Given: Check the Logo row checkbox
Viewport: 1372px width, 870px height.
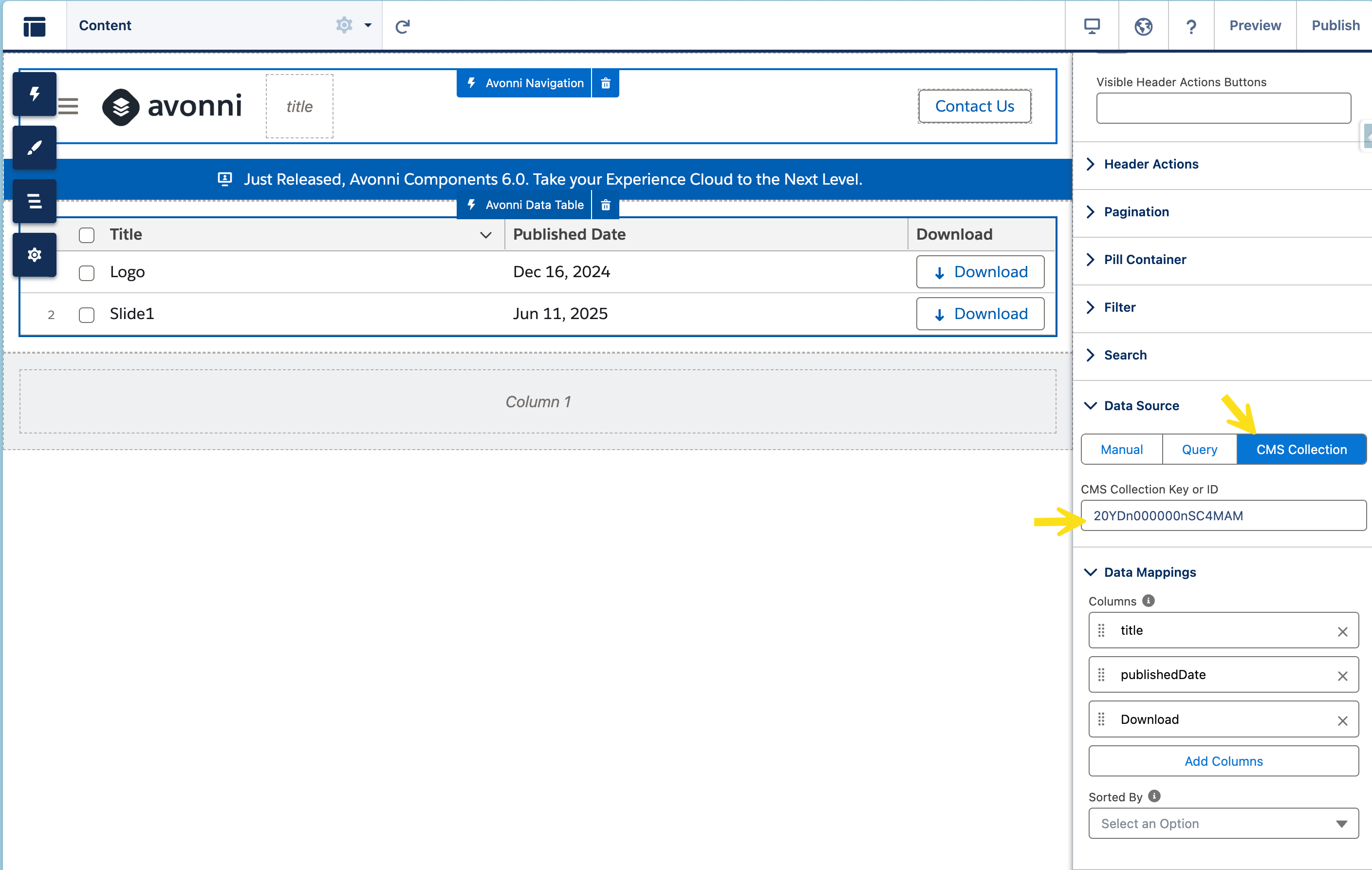Looking at the screenshot, I should [x=87, y=273].
